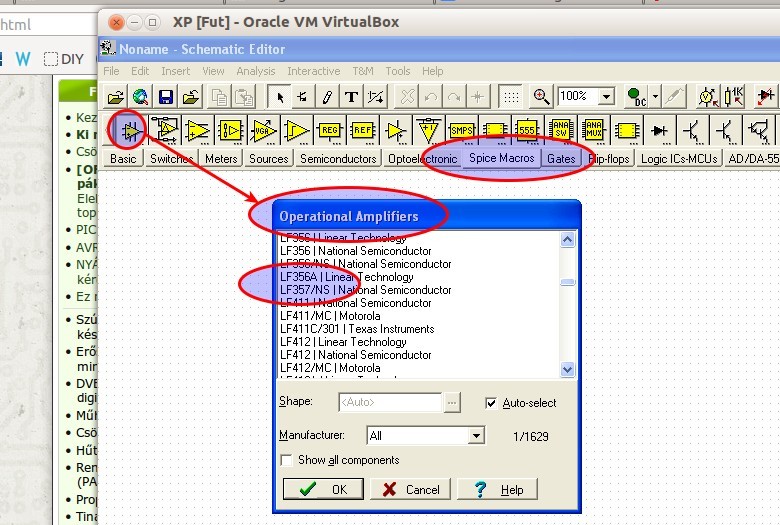Click the DIY bookmark in browser window
780x525 pixels.
click(64, 59)
